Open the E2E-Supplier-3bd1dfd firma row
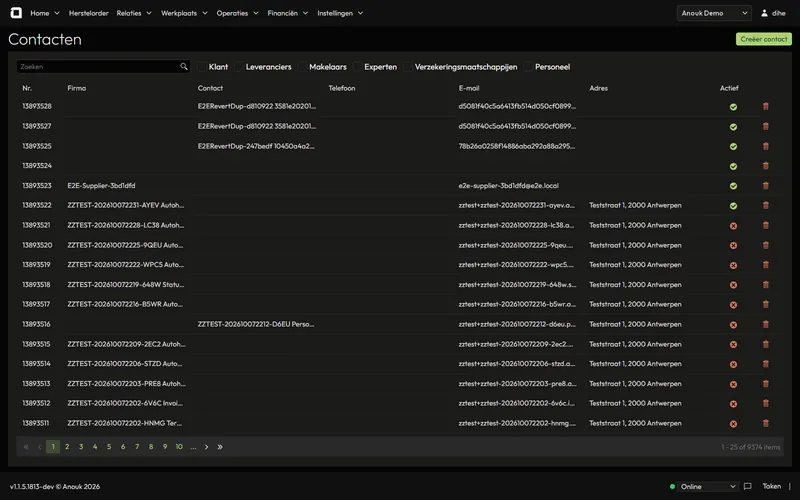Screen dimensions: 800x500 (x=102, y=186)
